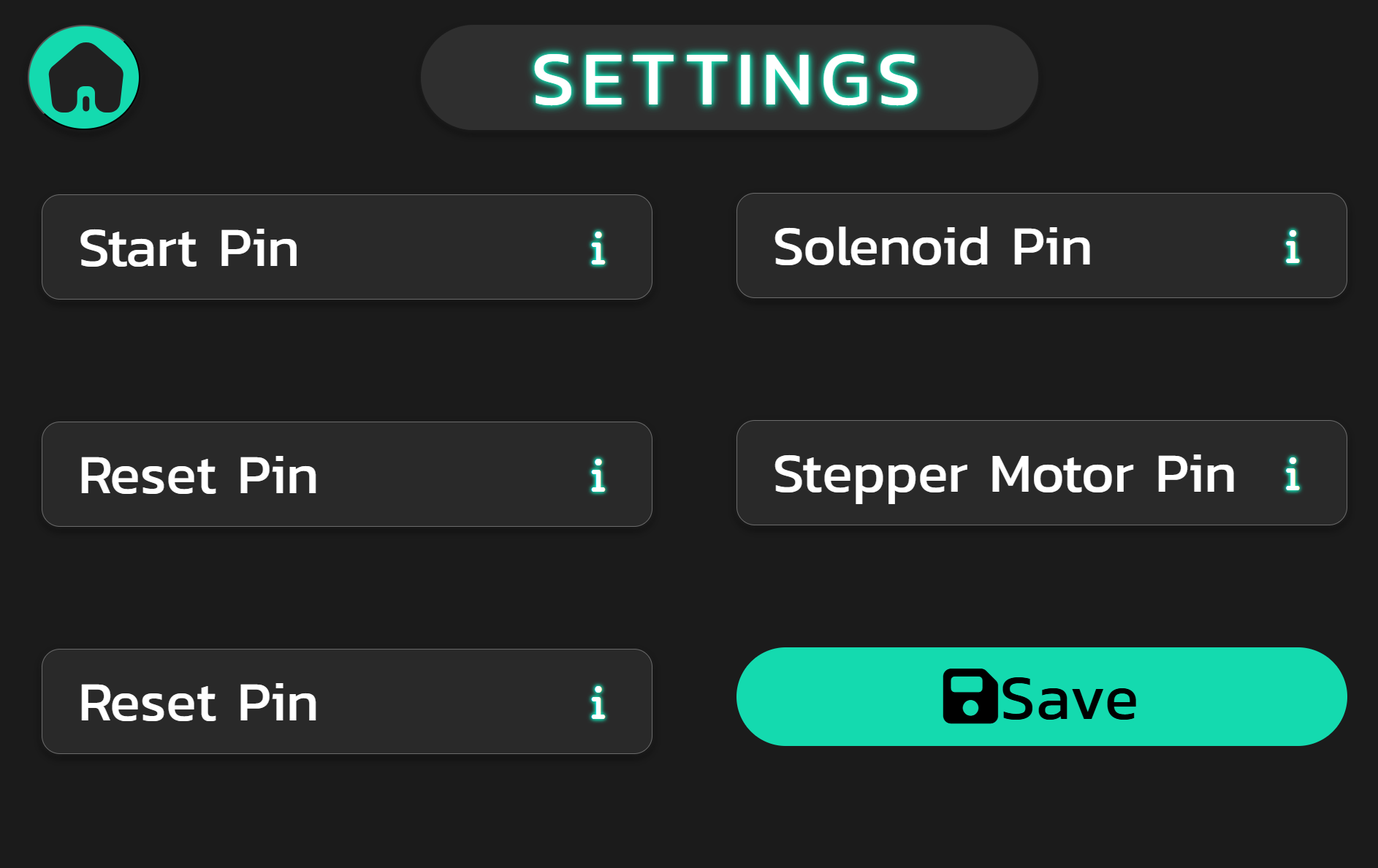This screenshot has height=868, width=1378.
Task: Click the 'Solenoid Pin' label text
Action: pos(932,247)
